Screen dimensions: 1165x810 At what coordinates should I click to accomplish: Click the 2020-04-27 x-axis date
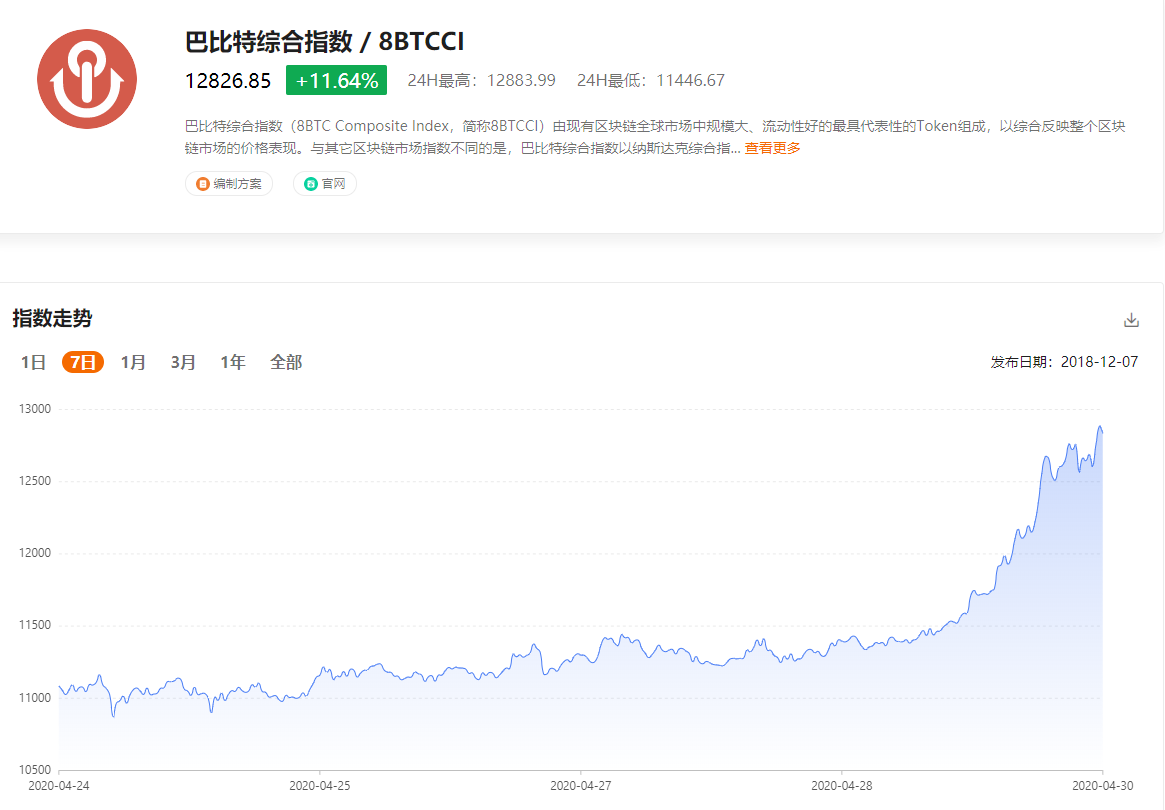(x=580, y=785)
